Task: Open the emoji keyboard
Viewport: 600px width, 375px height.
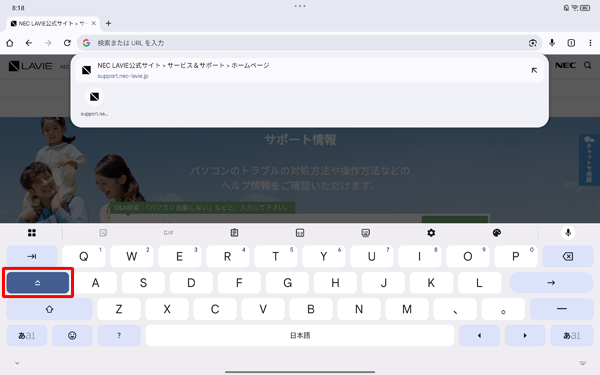Action: 72,336
